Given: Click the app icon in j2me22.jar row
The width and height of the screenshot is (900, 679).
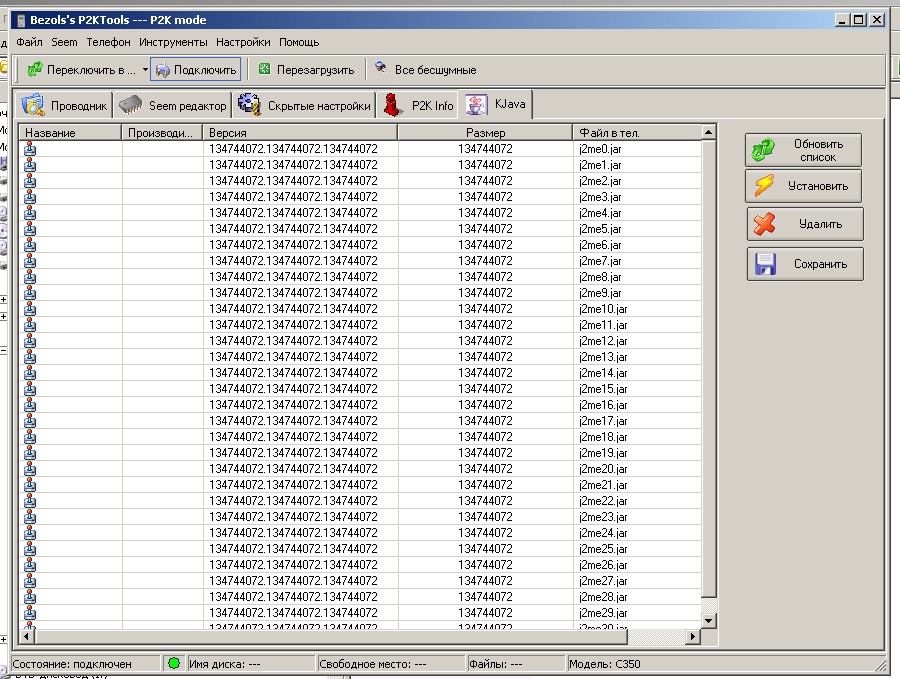Looking at the screenshot, I should coord(30,500).
